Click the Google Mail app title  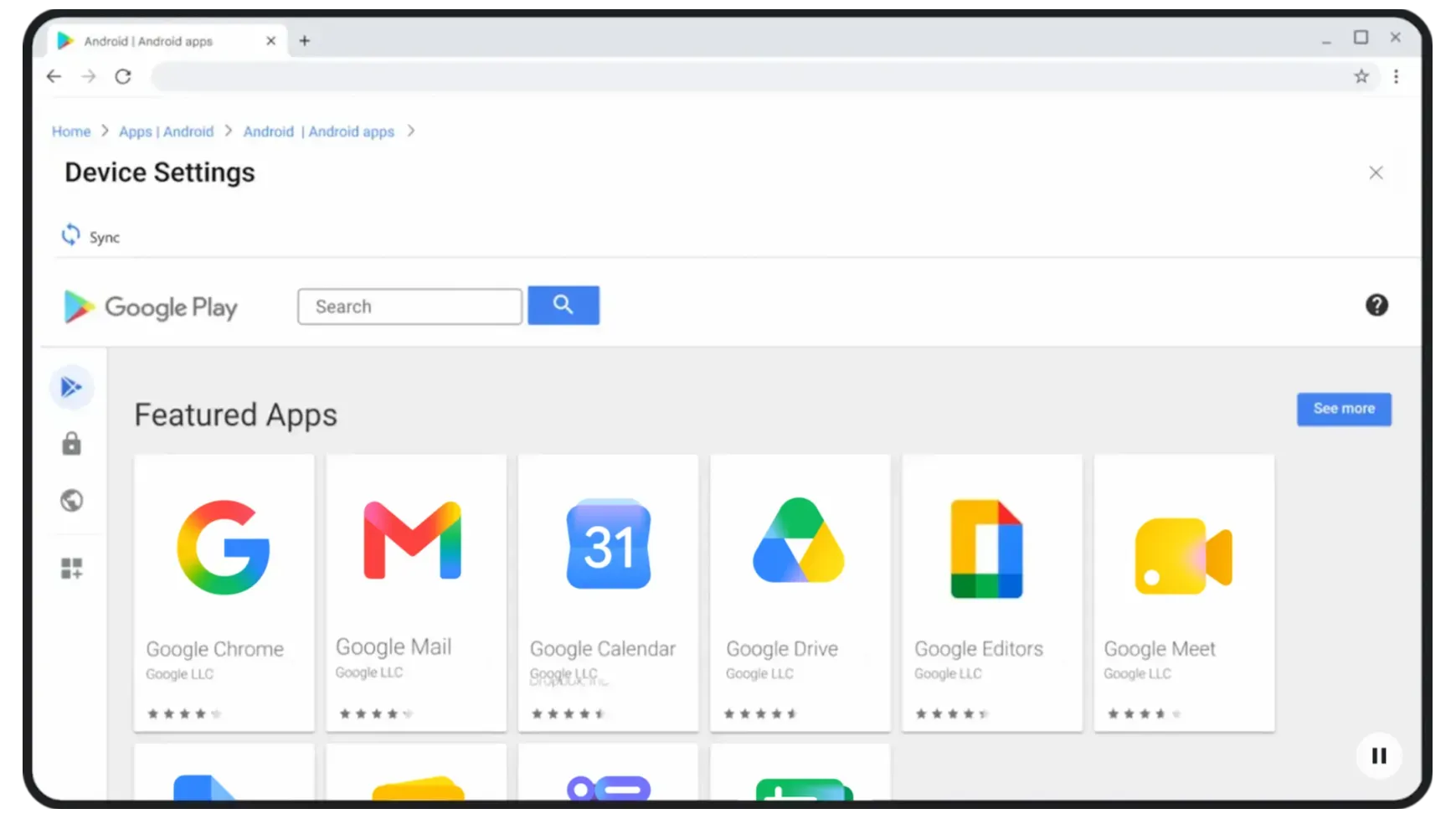tap(394, 646)
